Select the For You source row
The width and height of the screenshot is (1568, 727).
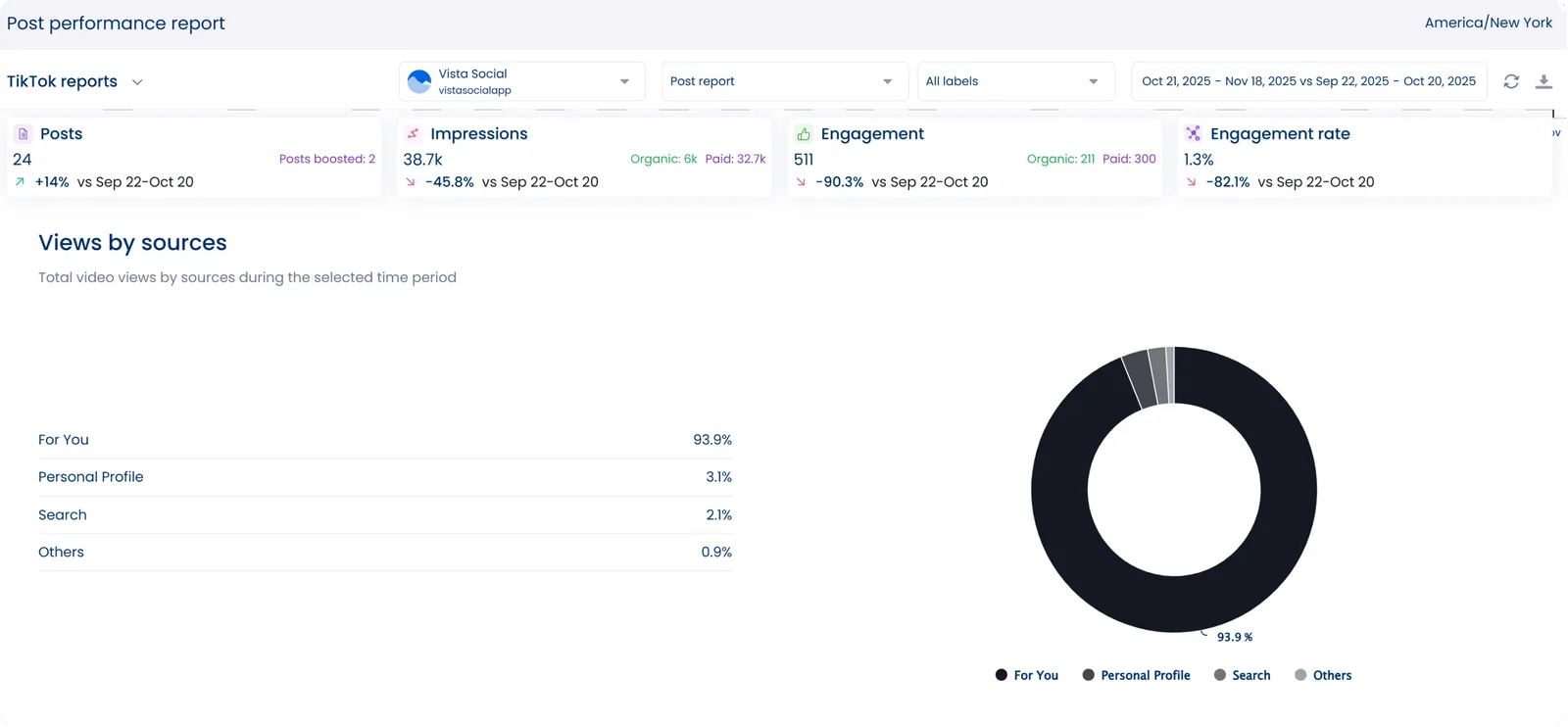[x=384, y=440]
